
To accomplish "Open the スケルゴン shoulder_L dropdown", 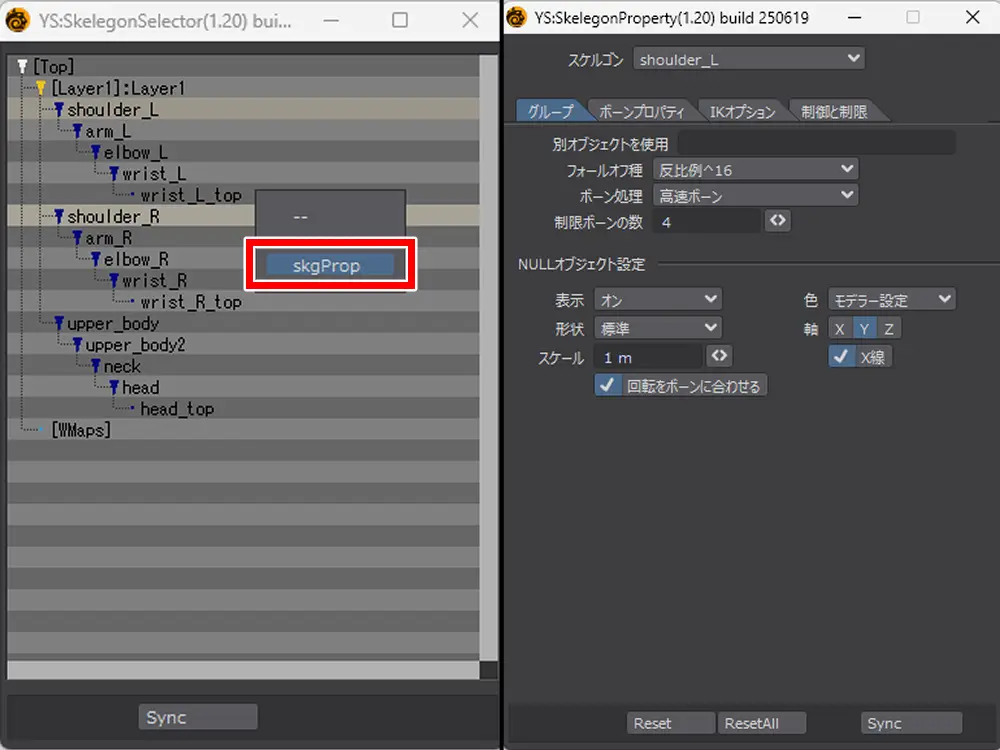I will 748,60.
